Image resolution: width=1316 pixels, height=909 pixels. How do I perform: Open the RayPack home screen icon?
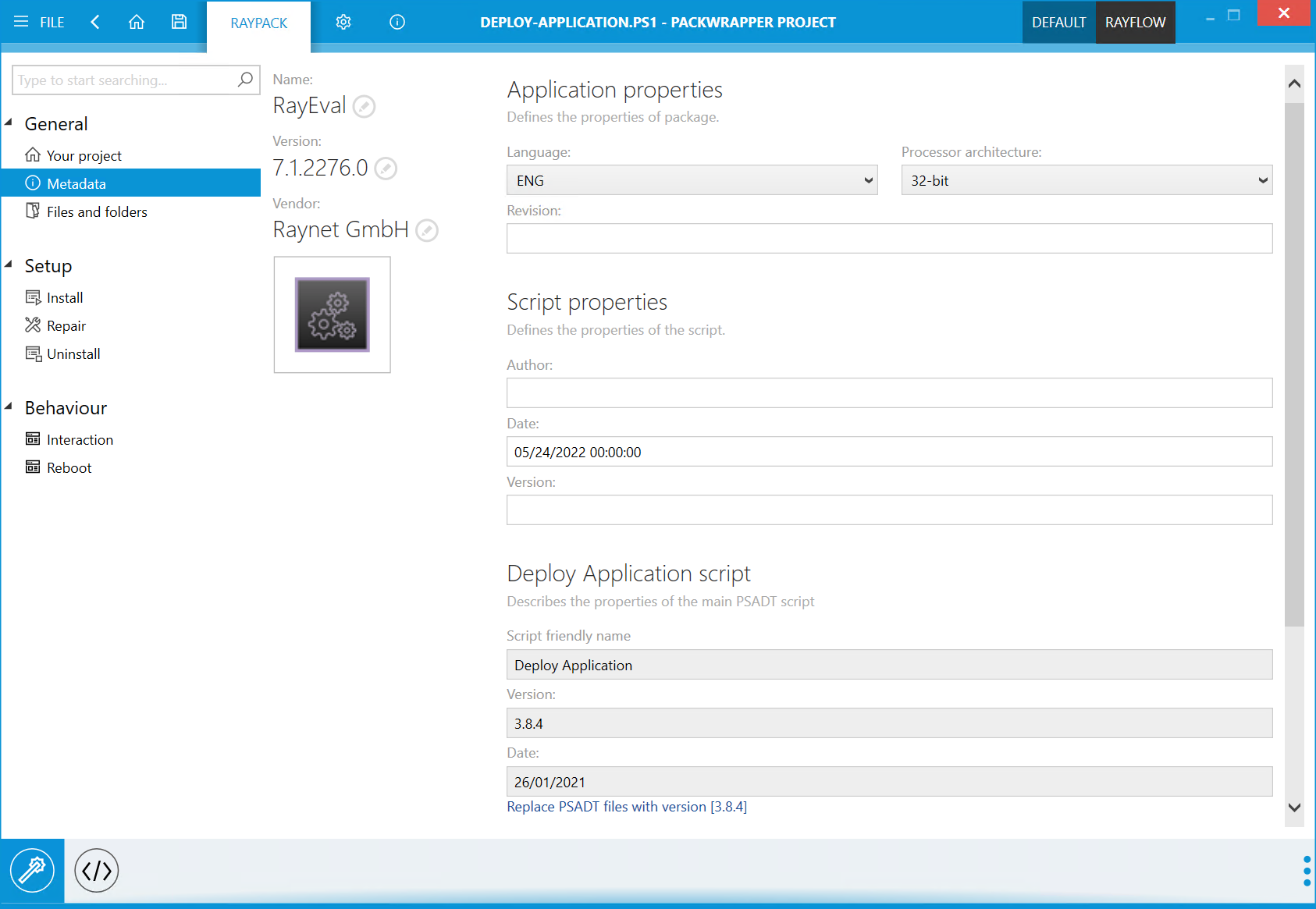tap(137, 22)
